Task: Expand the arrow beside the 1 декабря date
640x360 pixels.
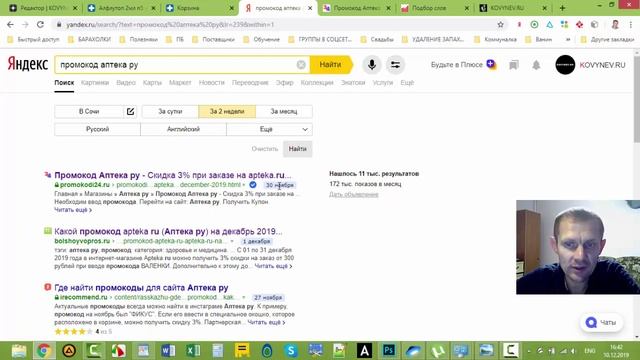Action: 232,241
